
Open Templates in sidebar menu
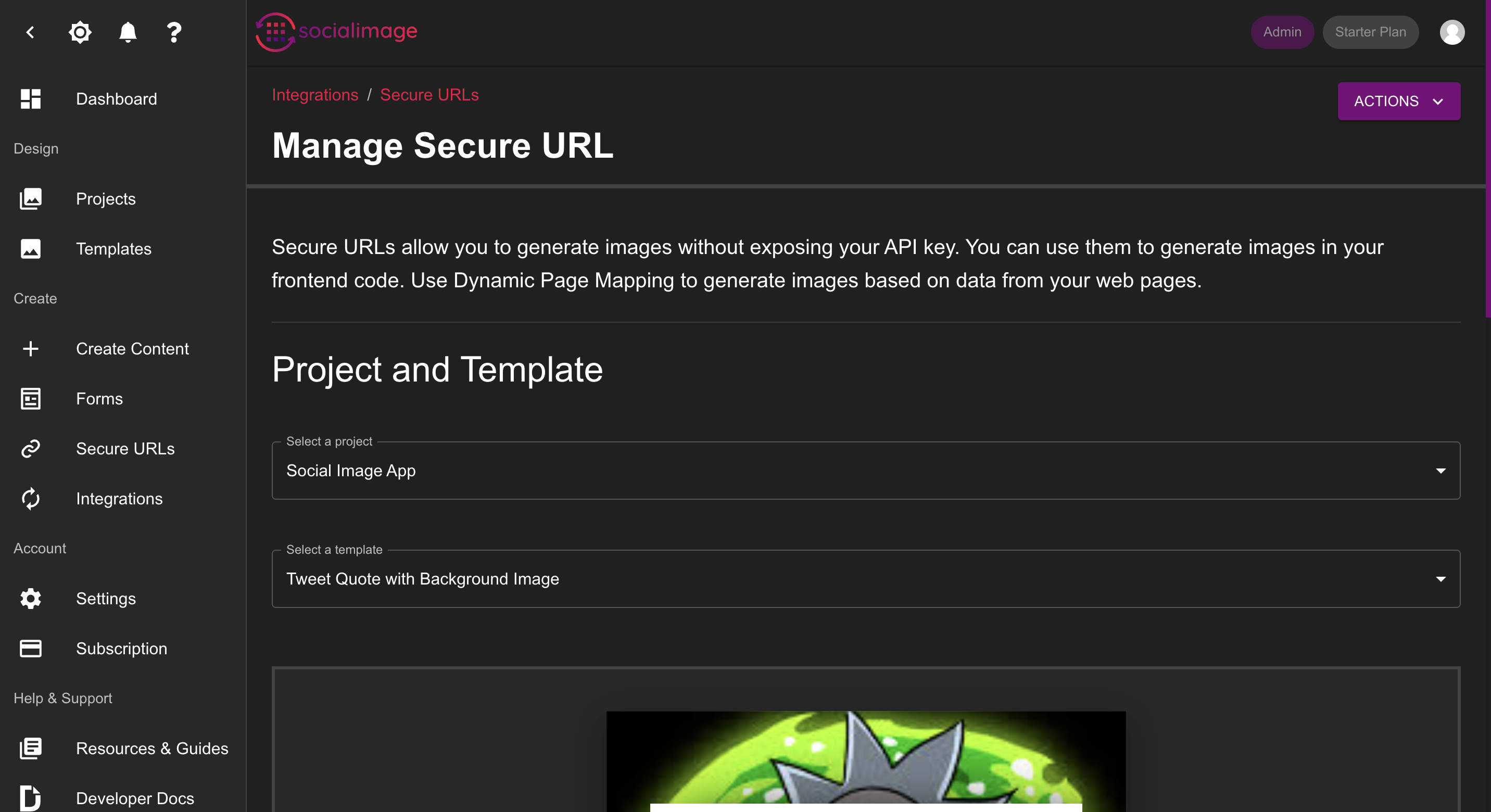(x=113, y=249)
